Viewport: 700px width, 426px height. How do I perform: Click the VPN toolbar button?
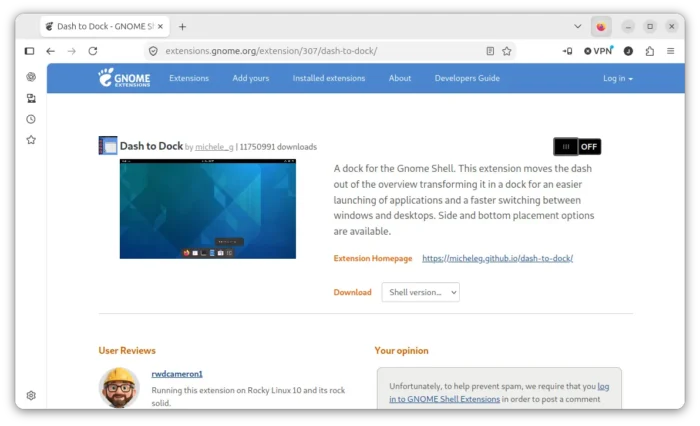[598, 51]
